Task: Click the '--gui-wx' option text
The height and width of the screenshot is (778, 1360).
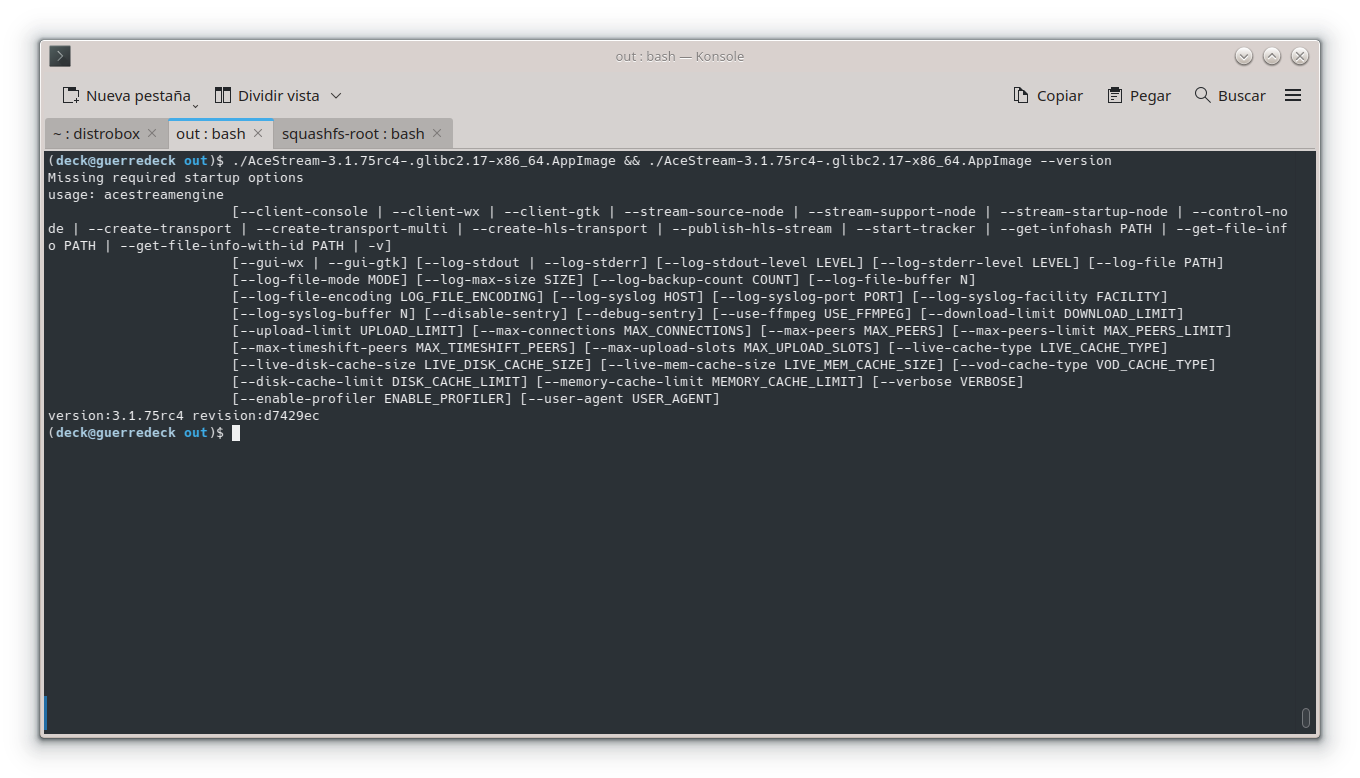Action: [x=272, y=263]
